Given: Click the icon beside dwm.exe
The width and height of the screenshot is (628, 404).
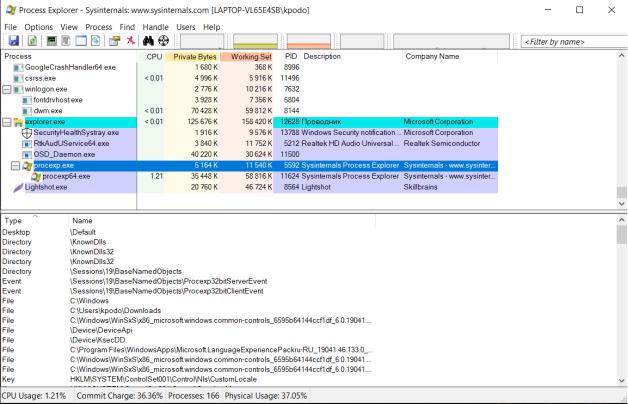Looking at the screenshot, I should click(x=27, y=111).
